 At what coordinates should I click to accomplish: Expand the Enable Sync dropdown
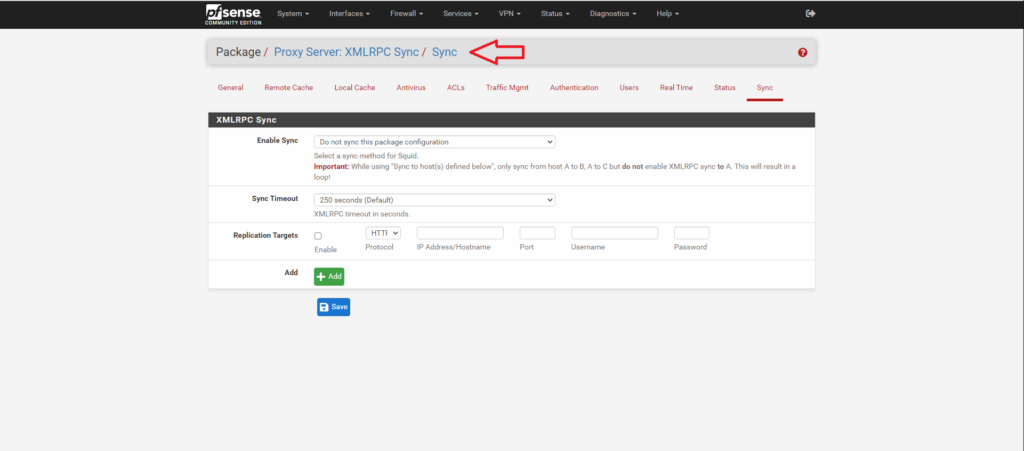pos(434,143)
